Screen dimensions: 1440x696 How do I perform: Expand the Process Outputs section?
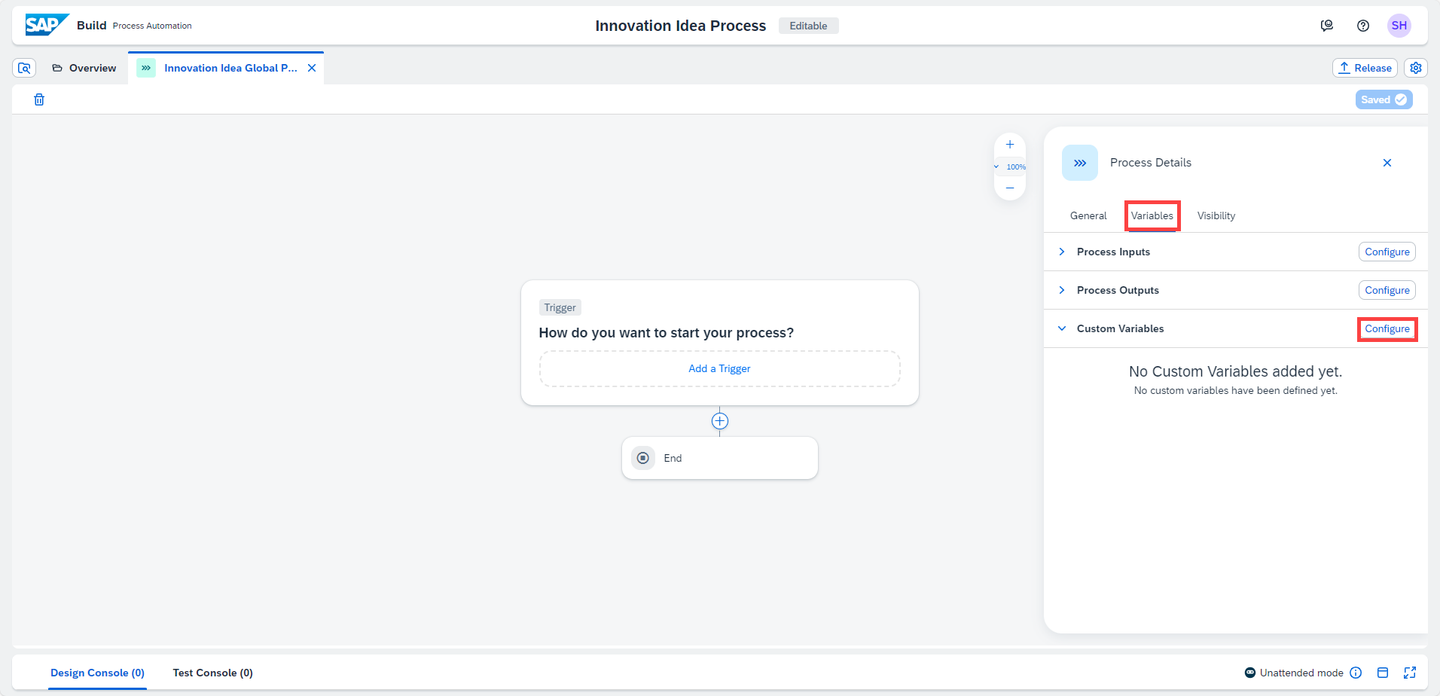1062,290
